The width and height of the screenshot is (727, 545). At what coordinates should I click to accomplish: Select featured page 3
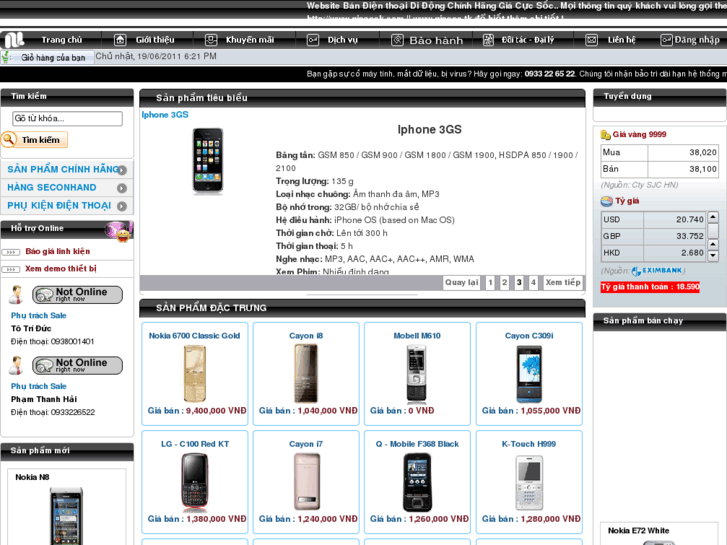coord(519,282)
